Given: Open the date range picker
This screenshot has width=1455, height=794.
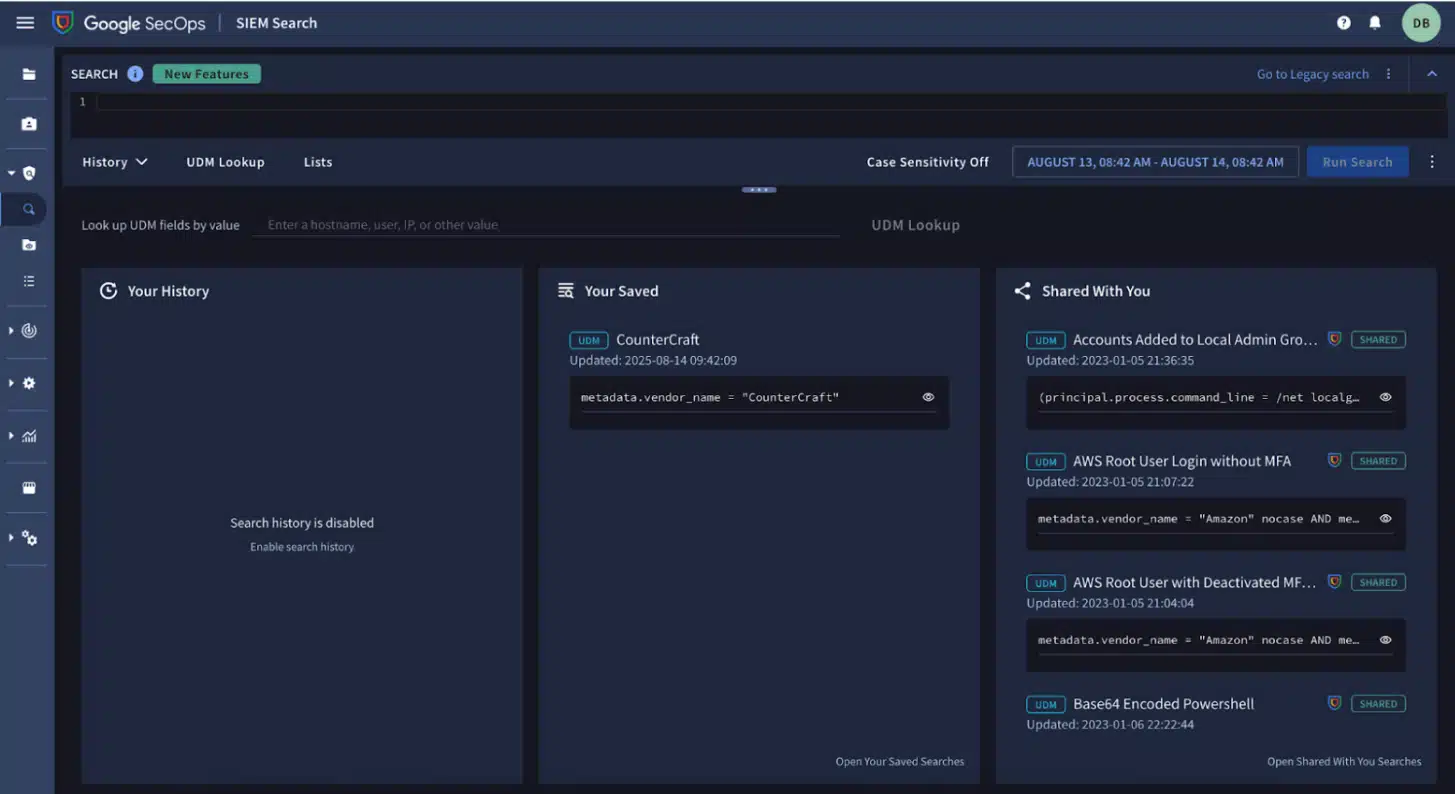Looking at the screenshot, I should point(1155,162).
